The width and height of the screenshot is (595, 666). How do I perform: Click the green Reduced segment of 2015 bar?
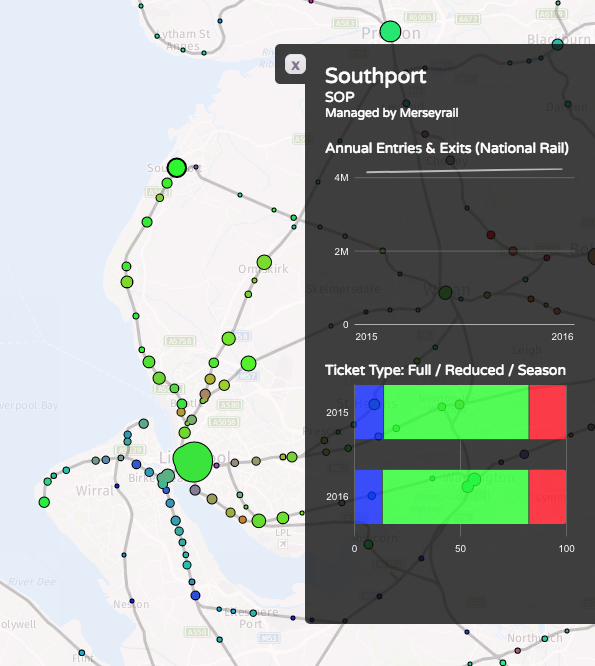456,412
